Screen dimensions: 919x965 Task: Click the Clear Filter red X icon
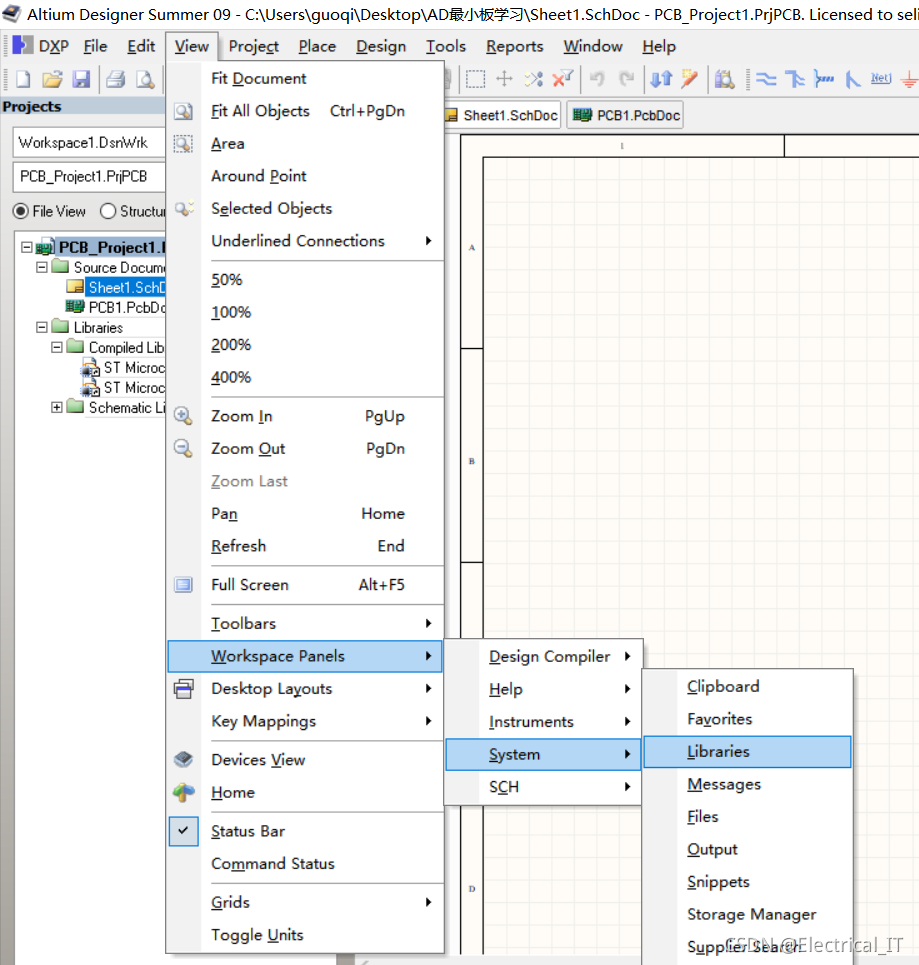click(563, 79)
